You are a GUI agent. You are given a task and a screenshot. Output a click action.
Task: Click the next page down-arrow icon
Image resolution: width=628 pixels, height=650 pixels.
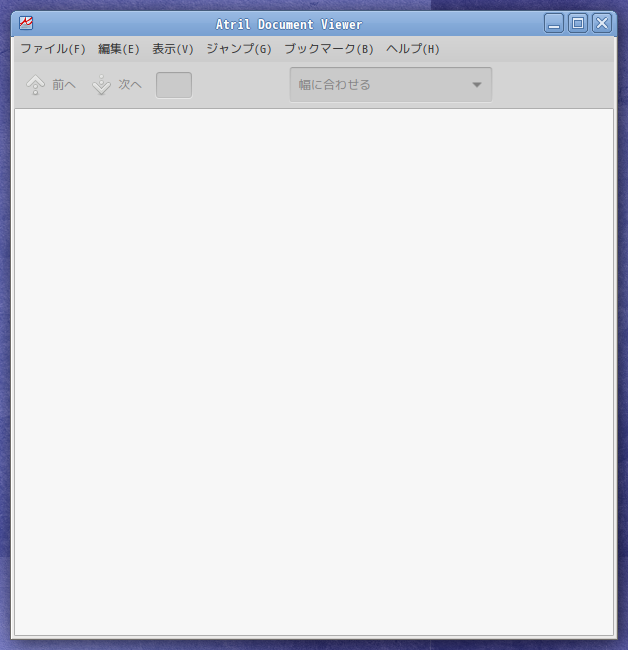click(x=102, y=85)
